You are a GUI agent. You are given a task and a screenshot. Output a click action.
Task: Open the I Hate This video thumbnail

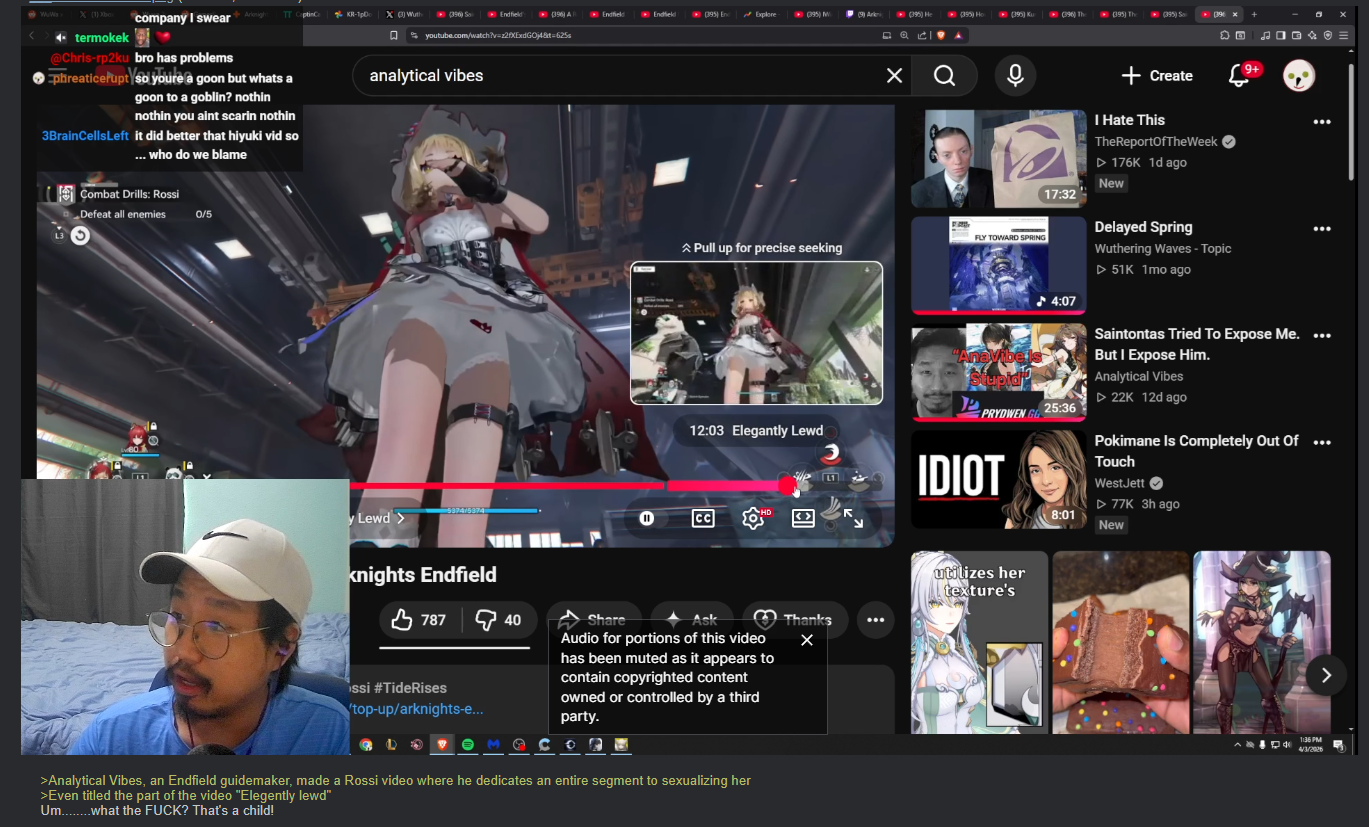click(998, 159)
